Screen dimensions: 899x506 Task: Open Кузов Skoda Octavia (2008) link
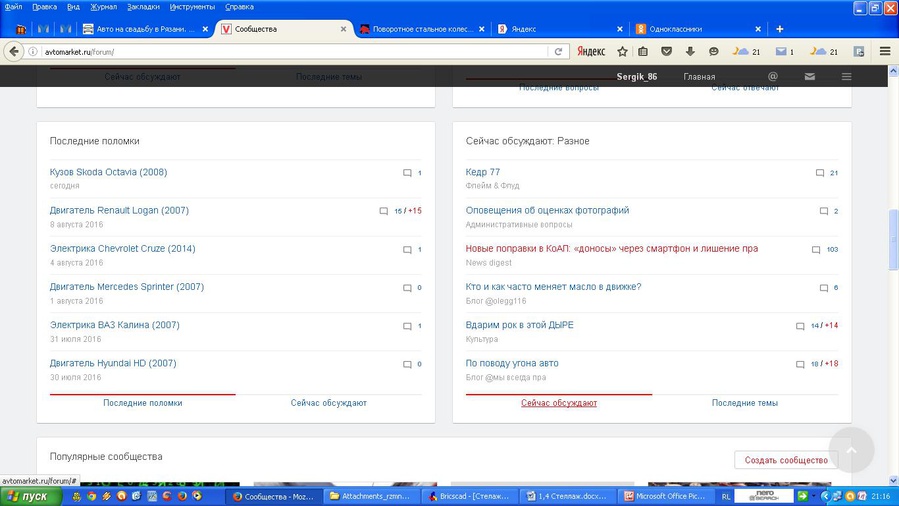pyautogui.click(x=108, y=172)
